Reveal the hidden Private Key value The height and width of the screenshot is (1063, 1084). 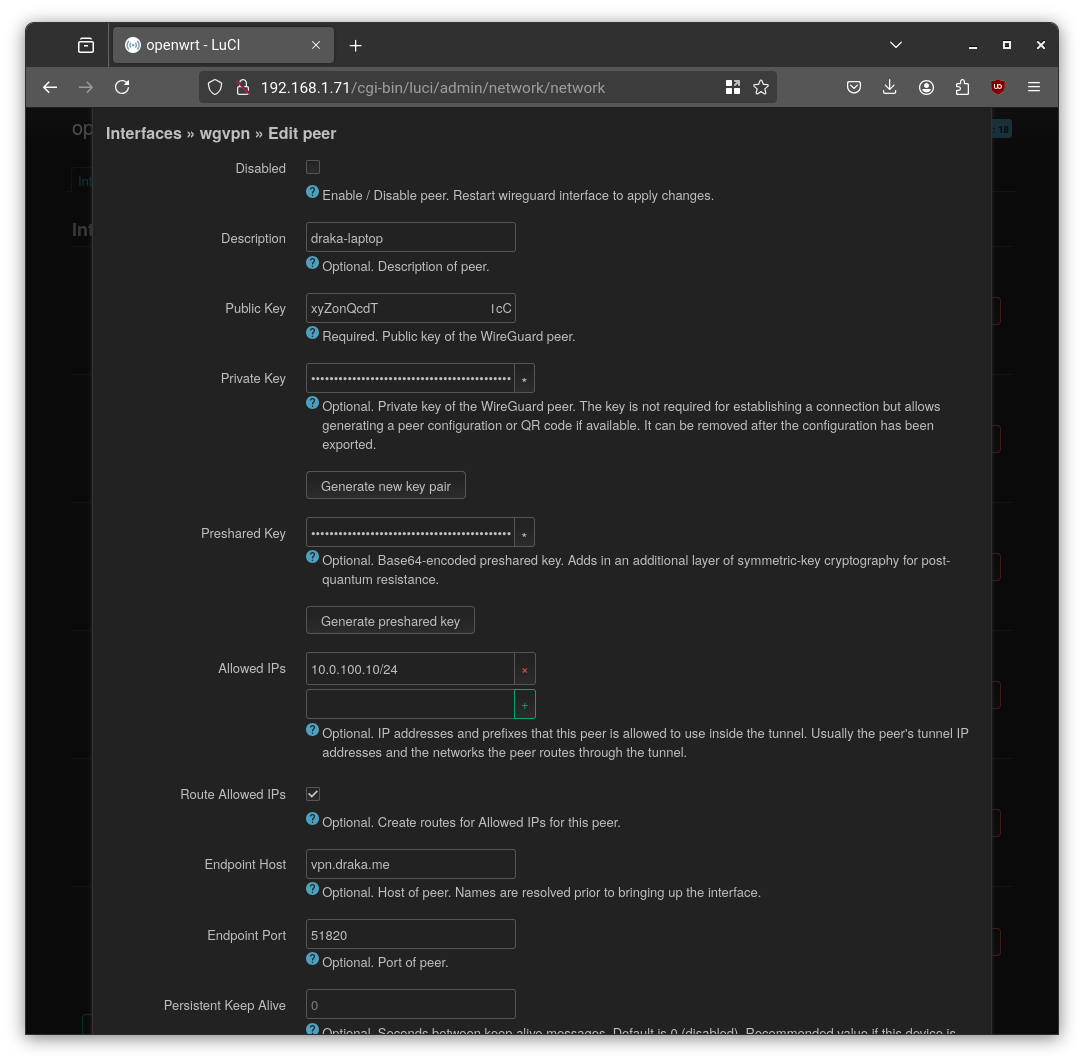[524, 378]
